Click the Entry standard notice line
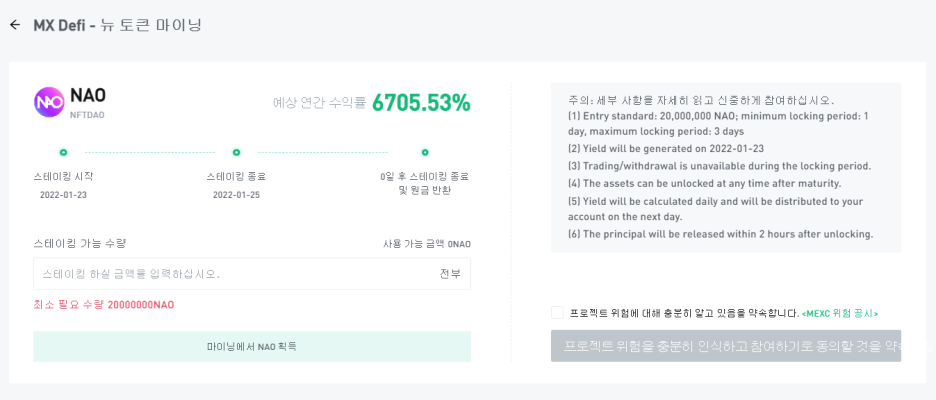This screenshot has width=936, height=400. [718, 124]
